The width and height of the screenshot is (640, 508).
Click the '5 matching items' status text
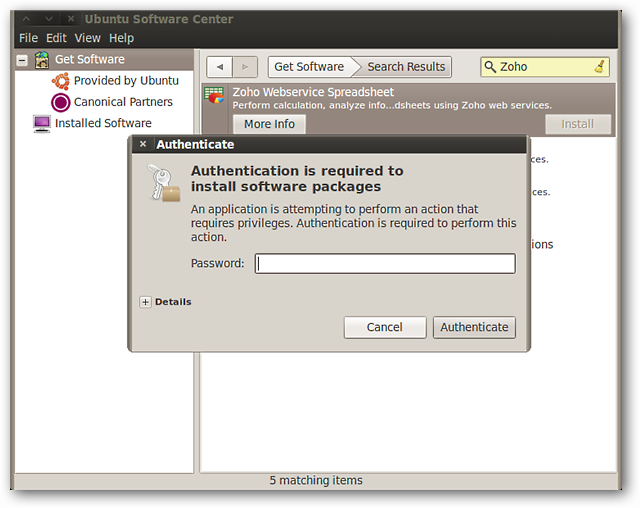[316, 480]
